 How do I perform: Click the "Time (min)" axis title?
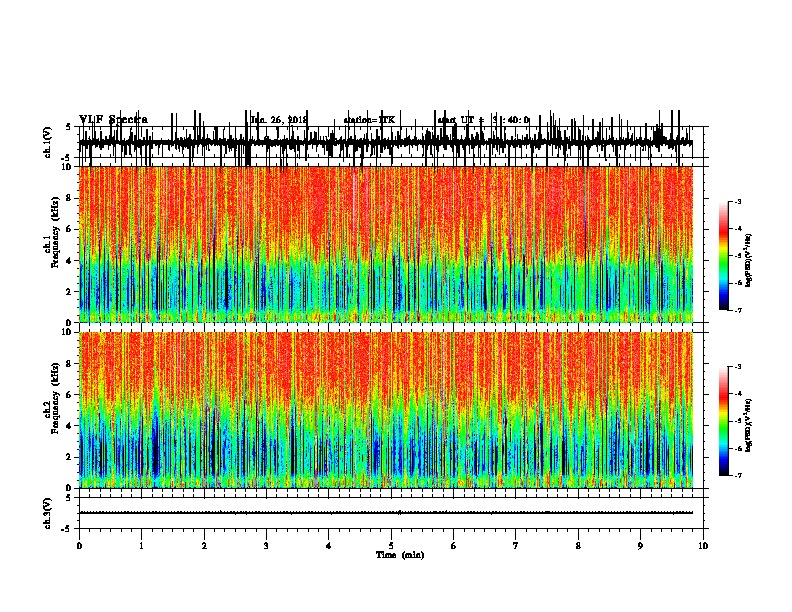[x=400, y=555]
